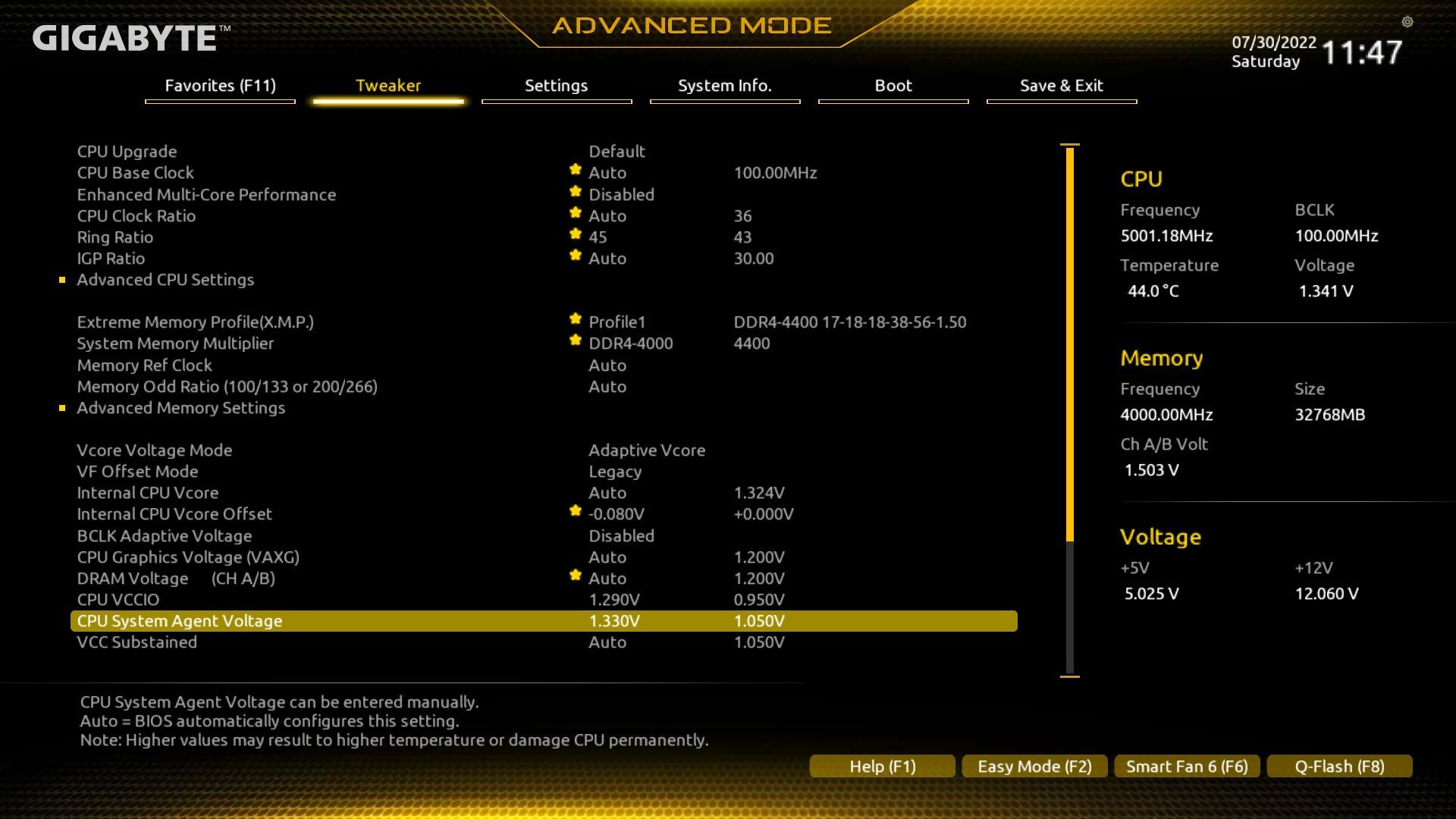Screen dimensions: 1456x819
Task: Toggle BCLK Adaptive Voltage Disabled setting
Action: 621,536
